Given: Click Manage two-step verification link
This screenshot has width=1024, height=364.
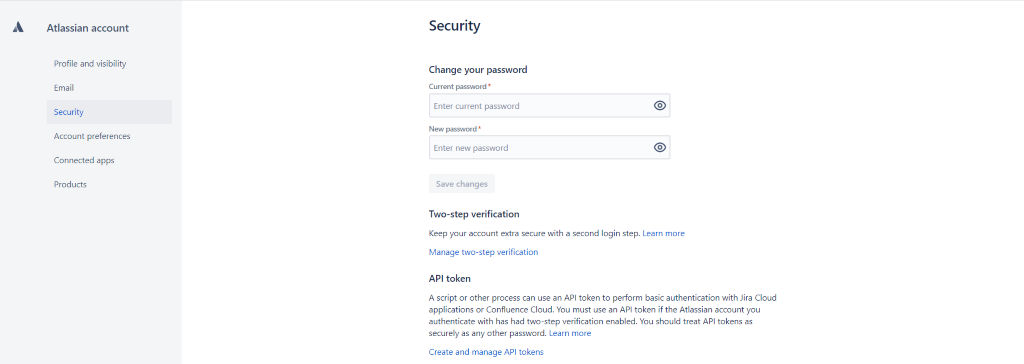Looking at the screenshot, I should click(483, 252).
